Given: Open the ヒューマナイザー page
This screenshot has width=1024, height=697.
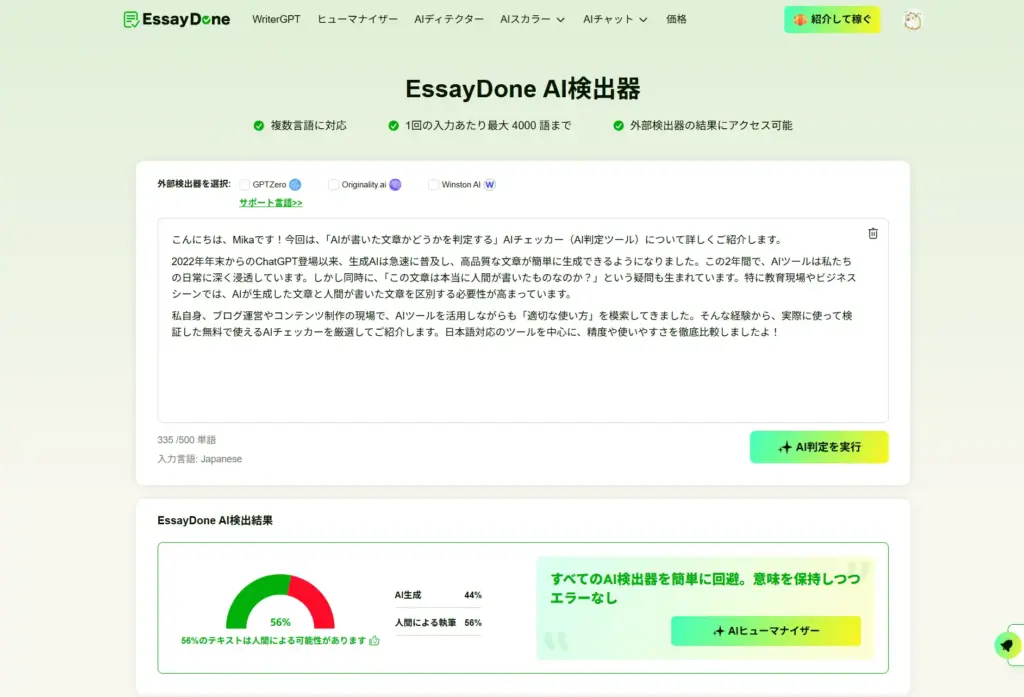Looking at the screenshot, I should 357,20.
